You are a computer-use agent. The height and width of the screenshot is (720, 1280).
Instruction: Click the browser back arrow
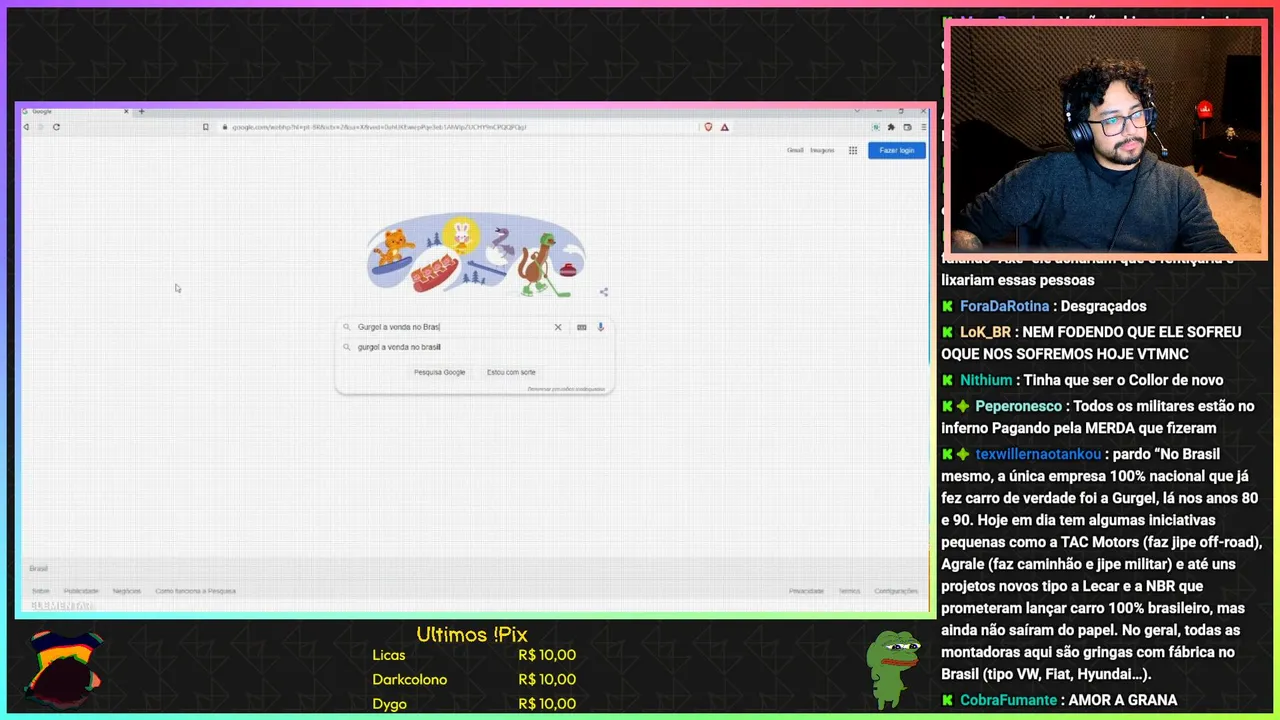[x=26, y=127]
